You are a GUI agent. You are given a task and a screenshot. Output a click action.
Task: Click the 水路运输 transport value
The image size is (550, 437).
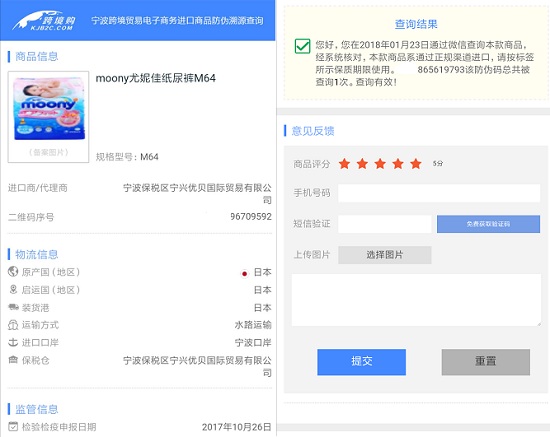coord(253,325)
